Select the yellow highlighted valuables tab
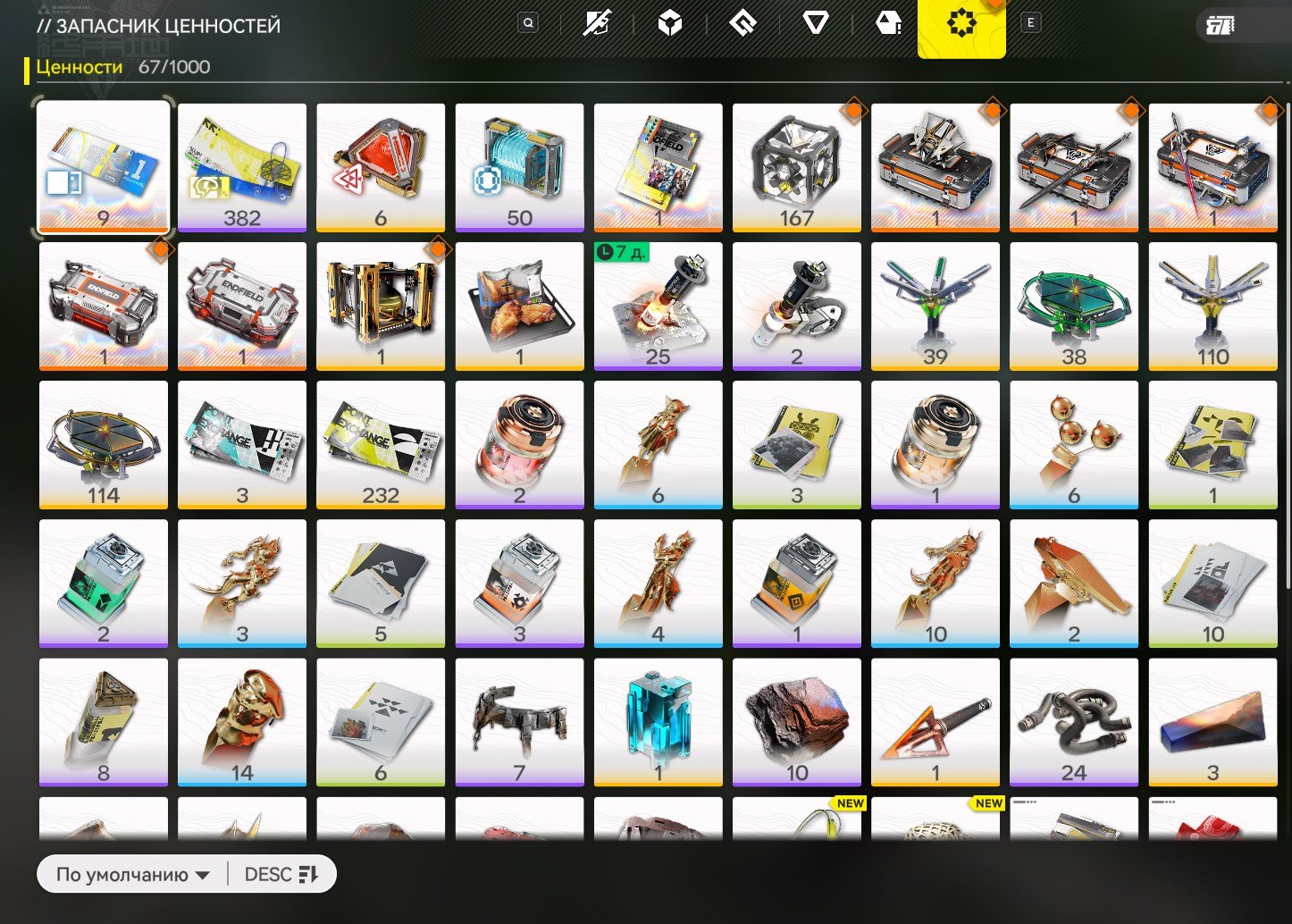Viewport: 1292px width, 924px height. coord(961,27)
